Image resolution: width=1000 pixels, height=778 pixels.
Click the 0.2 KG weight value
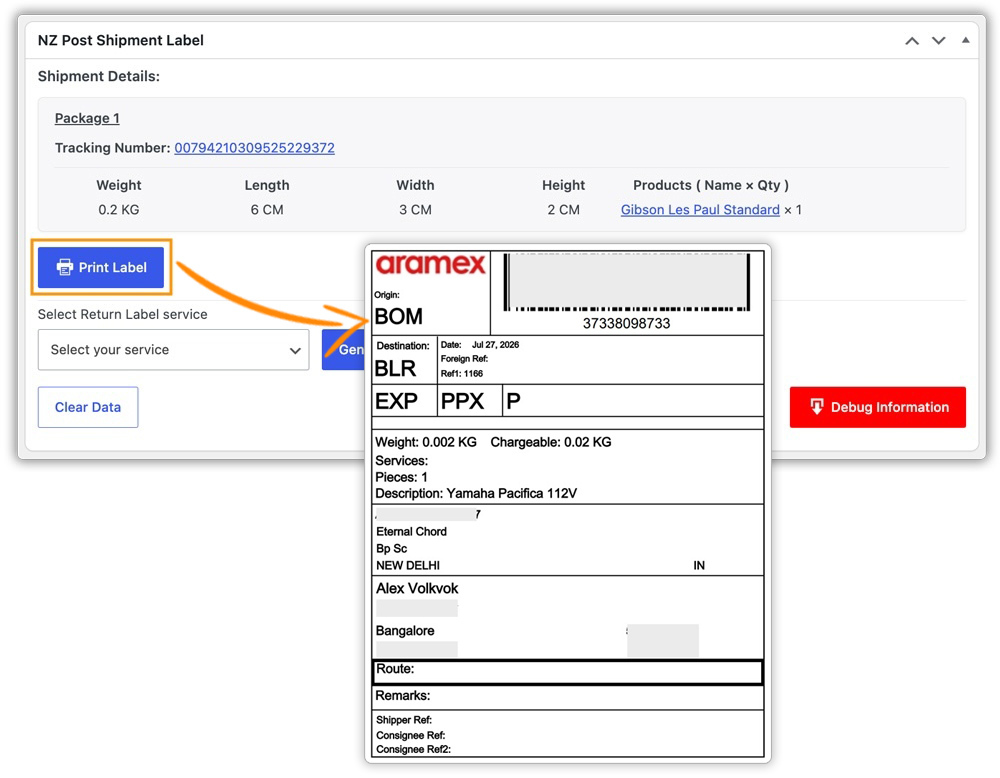tap(119, 210)
